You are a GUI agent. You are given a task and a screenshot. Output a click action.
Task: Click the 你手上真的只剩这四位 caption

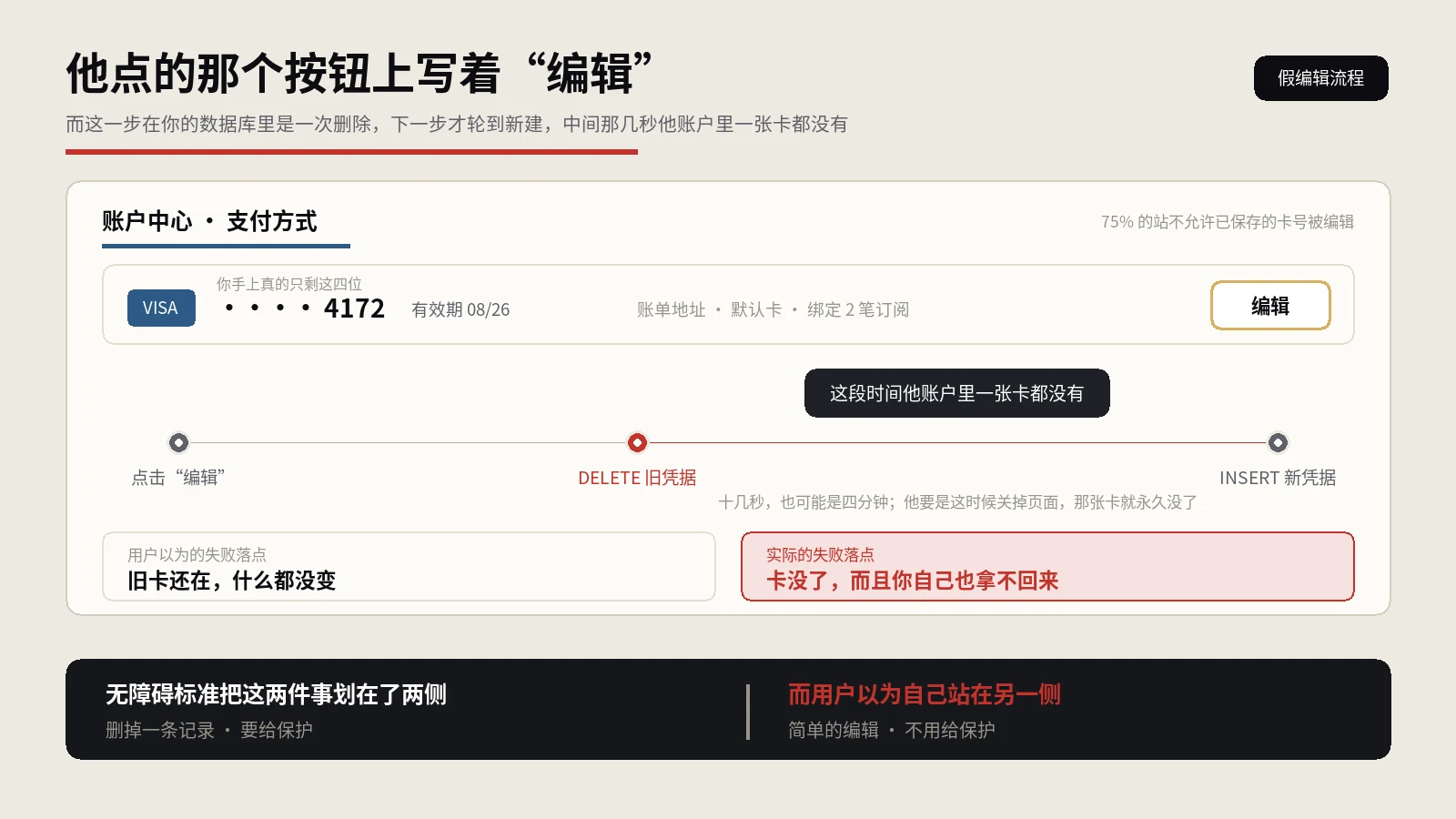pyautogui.click(x=289, y=284)
